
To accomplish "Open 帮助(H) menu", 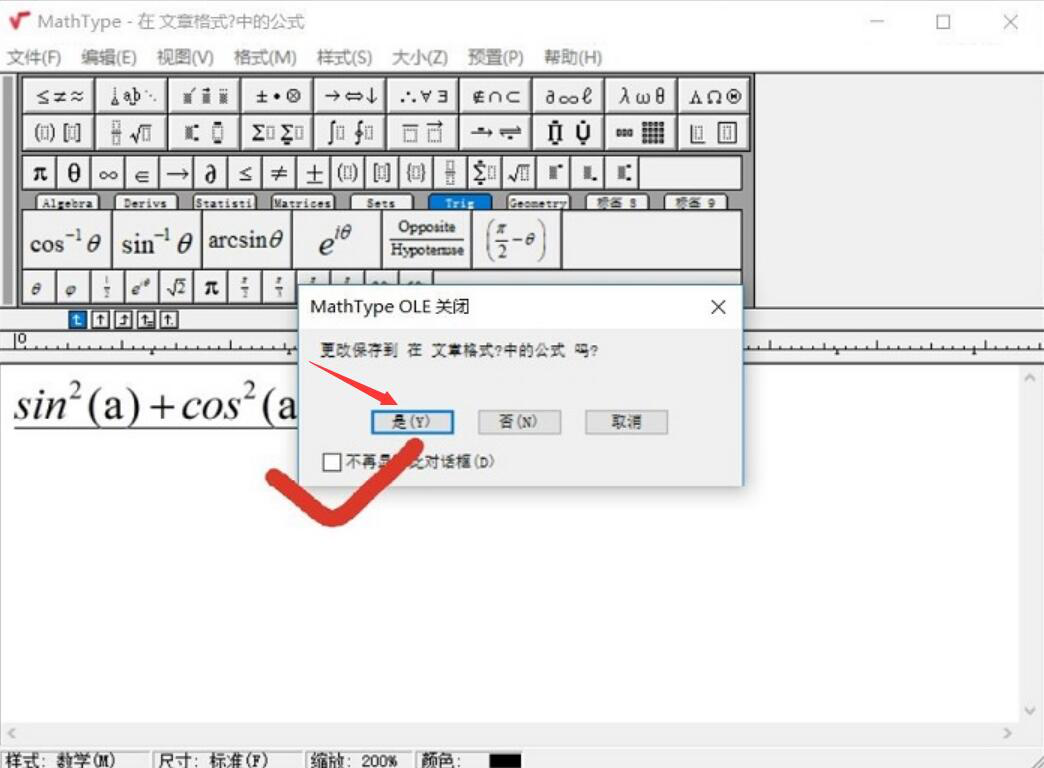I will [573, 57].
